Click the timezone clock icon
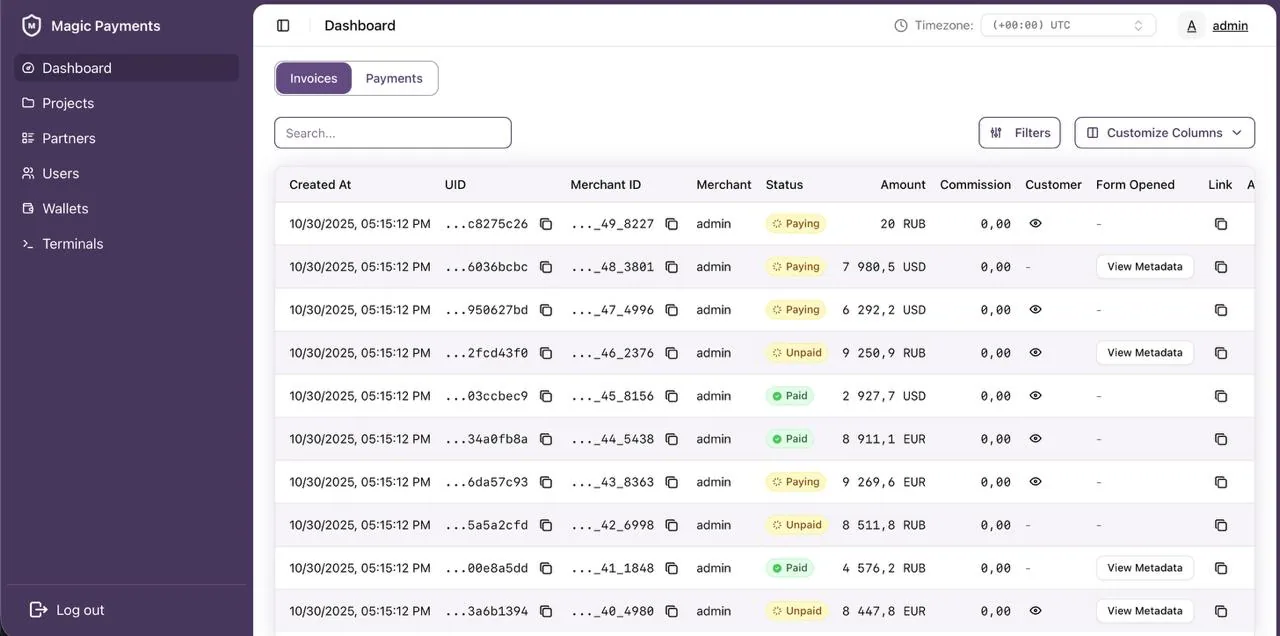Image resolution: width=1280 pixels, height=636 pixels. tap(901, 26)
